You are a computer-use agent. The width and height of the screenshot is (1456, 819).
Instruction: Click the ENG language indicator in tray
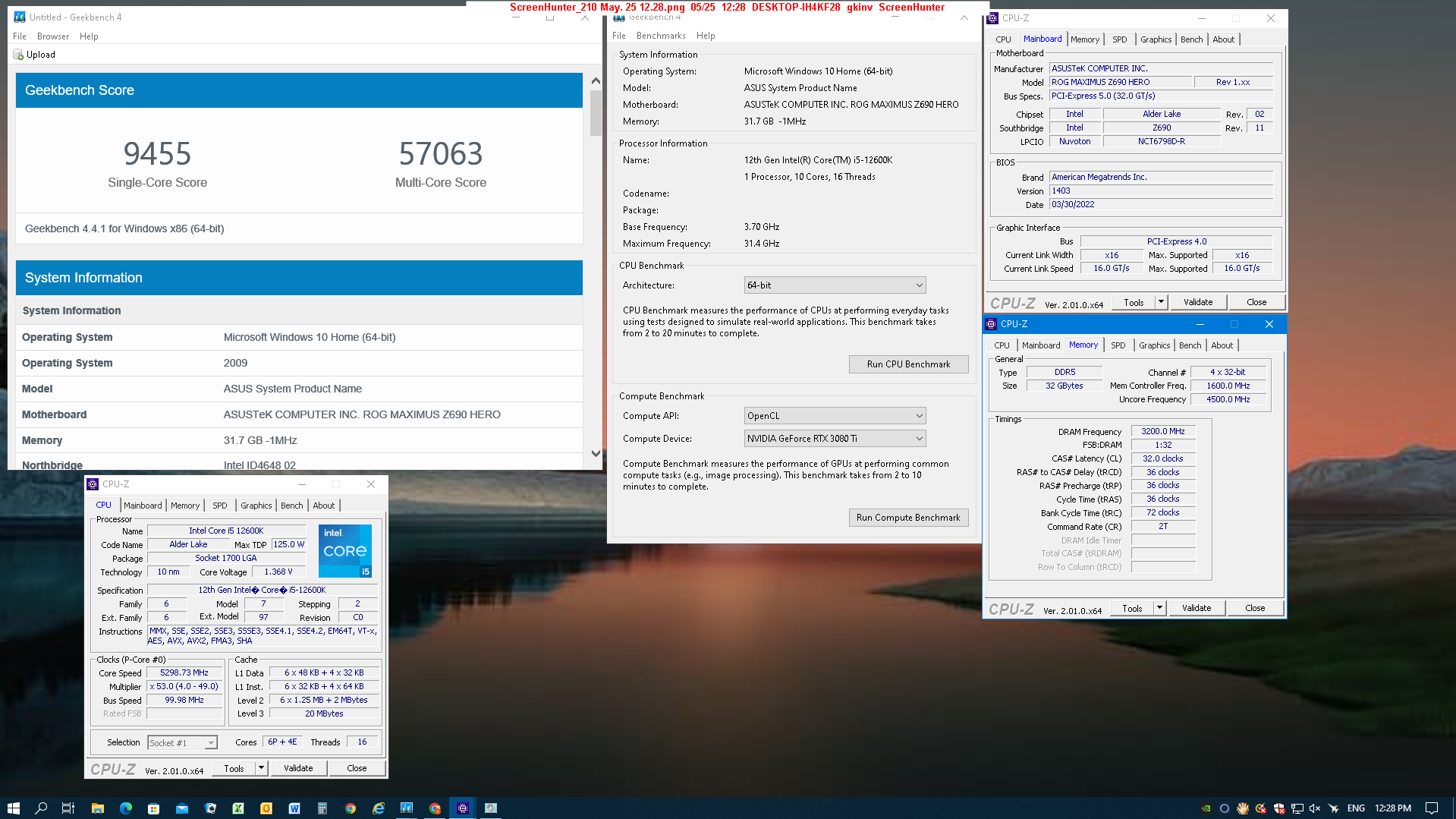pos(1356,808)
